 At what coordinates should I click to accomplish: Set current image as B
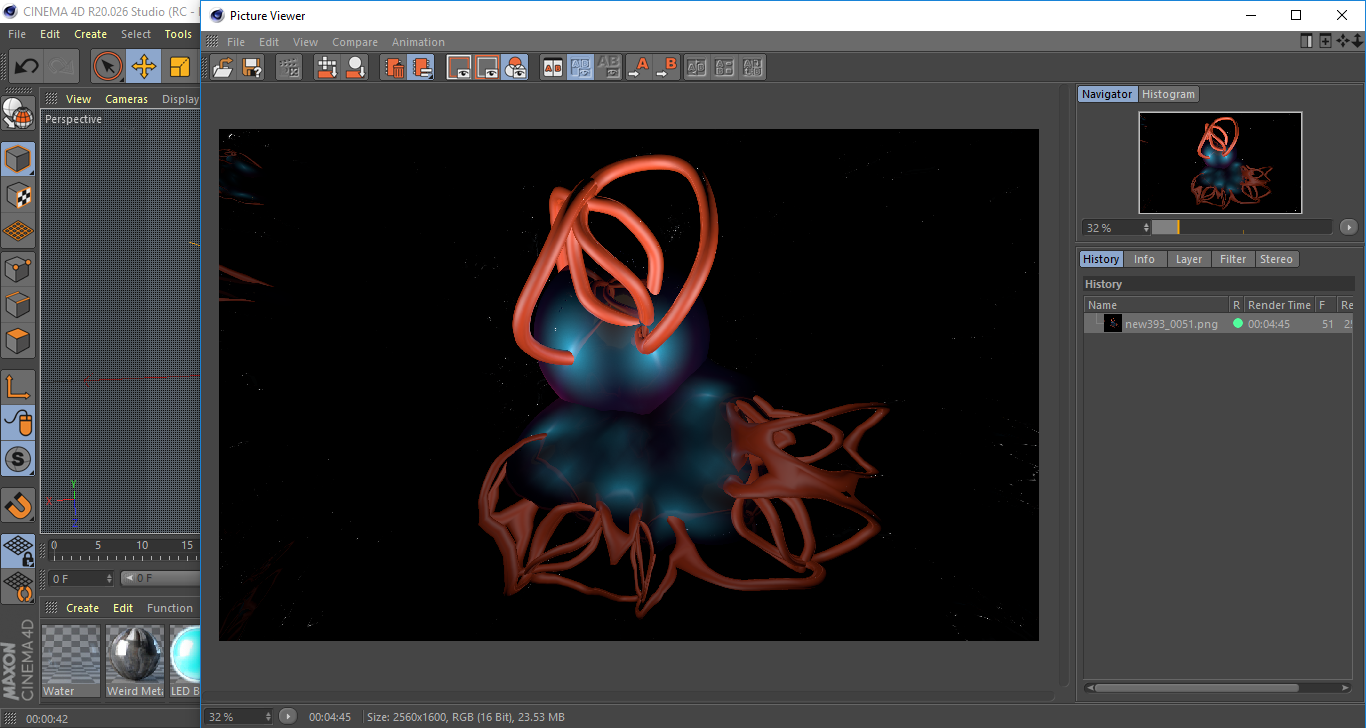tap(666, 67)
